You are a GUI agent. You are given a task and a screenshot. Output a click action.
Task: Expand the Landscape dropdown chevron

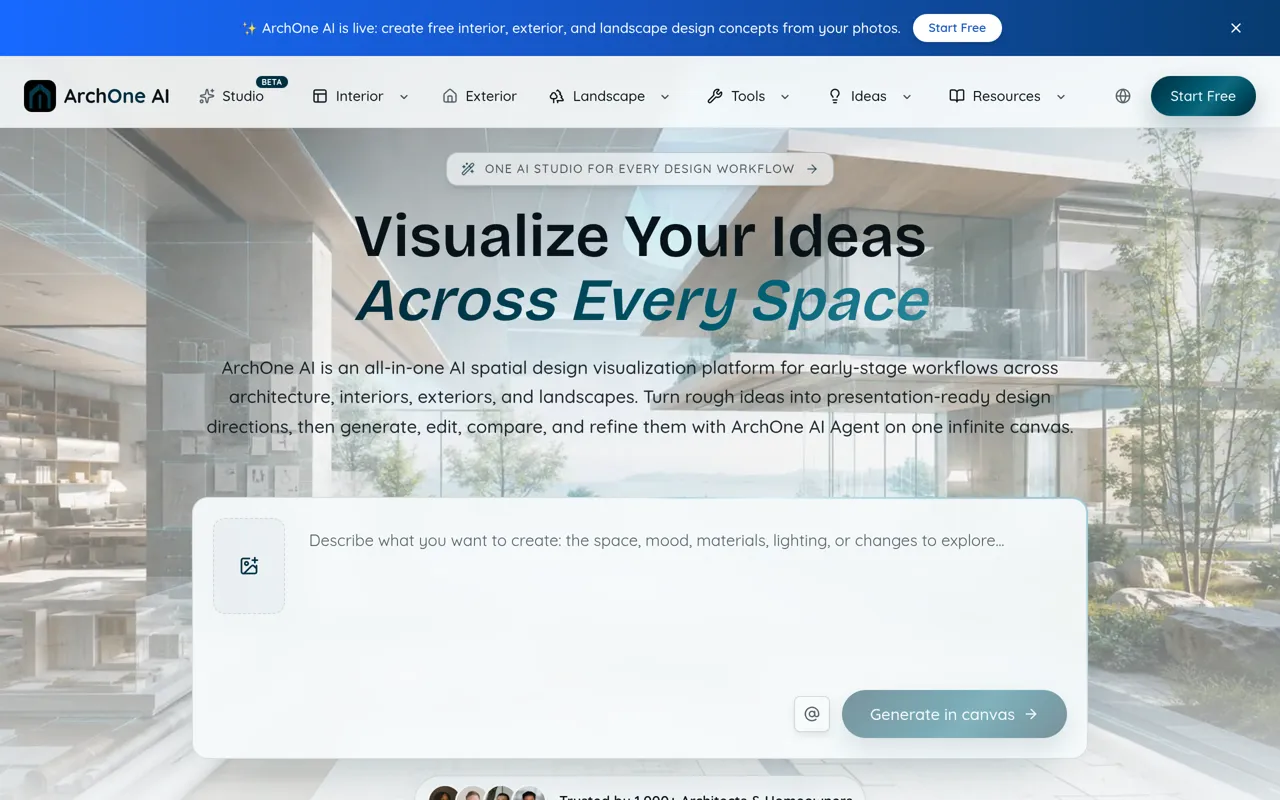665,96
